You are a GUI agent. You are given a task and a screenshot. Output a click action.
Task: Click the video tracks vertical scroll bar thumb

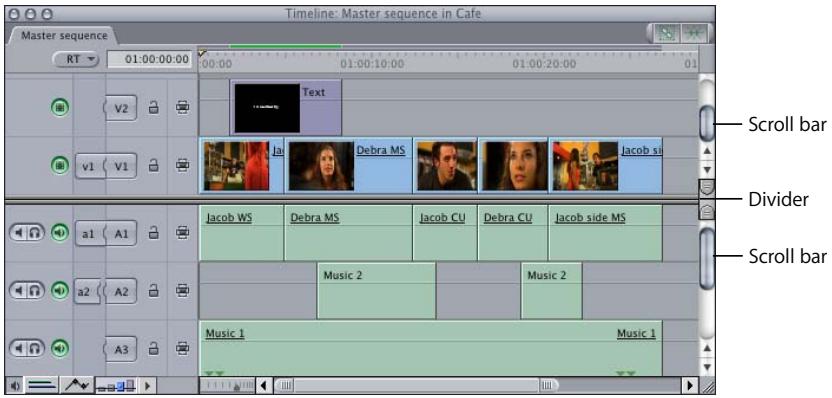[707, 124]
